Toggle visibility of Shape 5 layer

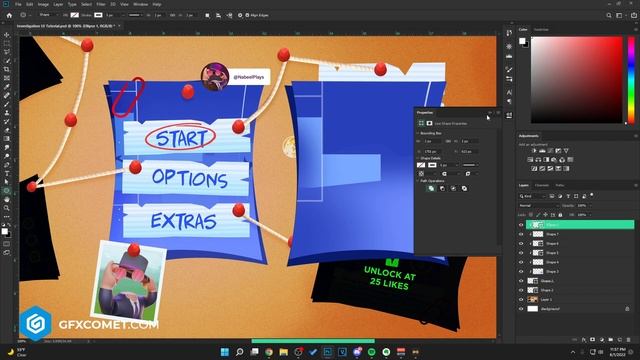tap(521, 253)
